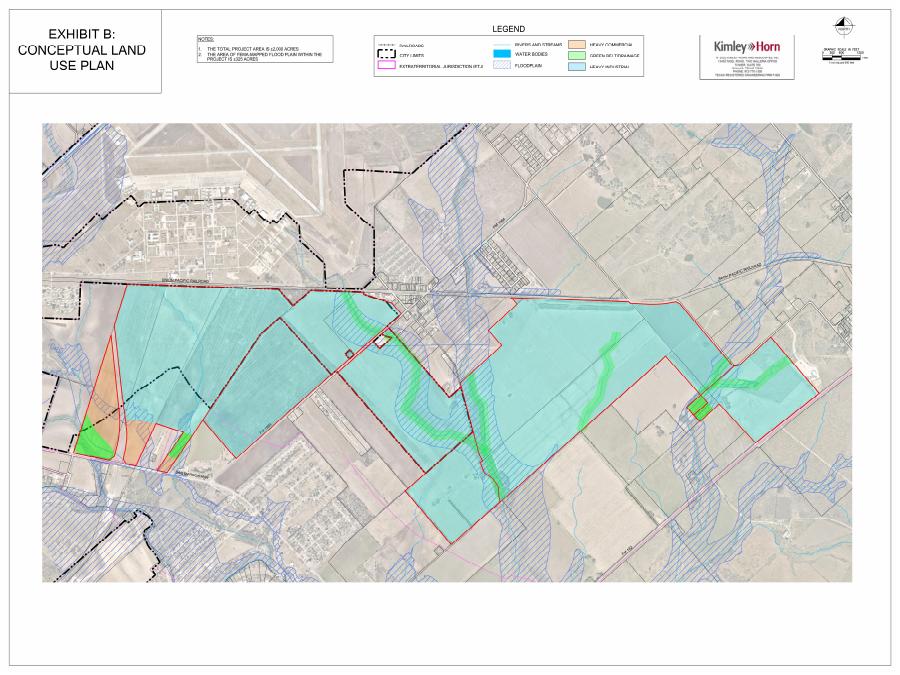Click the note about FEMA-mapped flood plain
The image size is (900, 675).
tap(260, 56)
